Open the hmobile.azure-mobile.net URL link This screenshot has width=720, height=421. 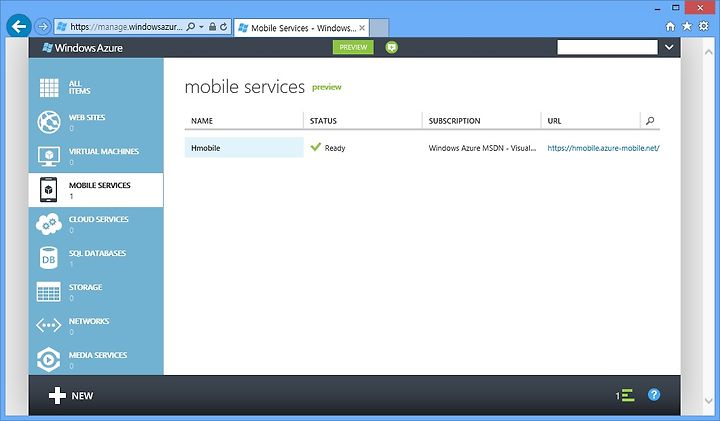click(603, 148)
